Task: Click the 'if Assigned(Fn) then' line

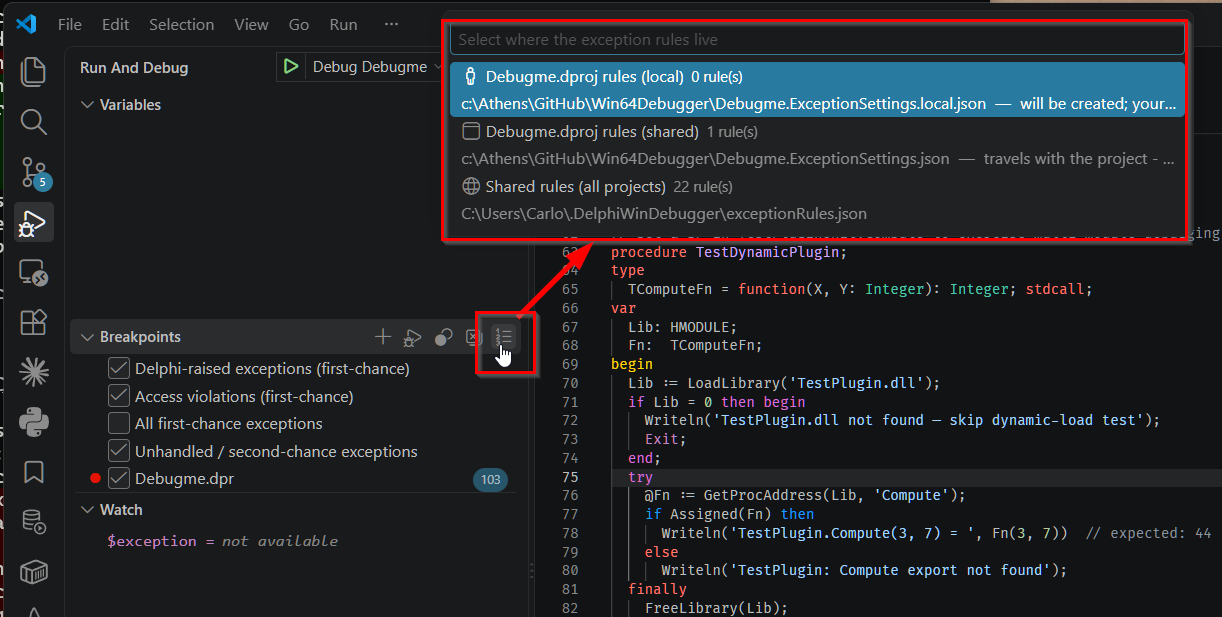Action: tap(729, 514)
